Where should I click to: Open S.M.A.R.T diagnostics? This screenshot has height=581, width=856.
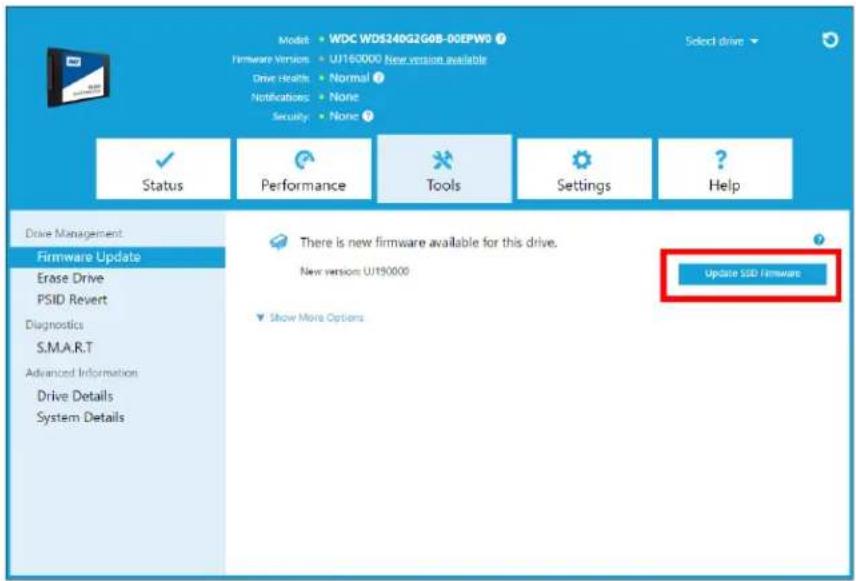(64, 347)
